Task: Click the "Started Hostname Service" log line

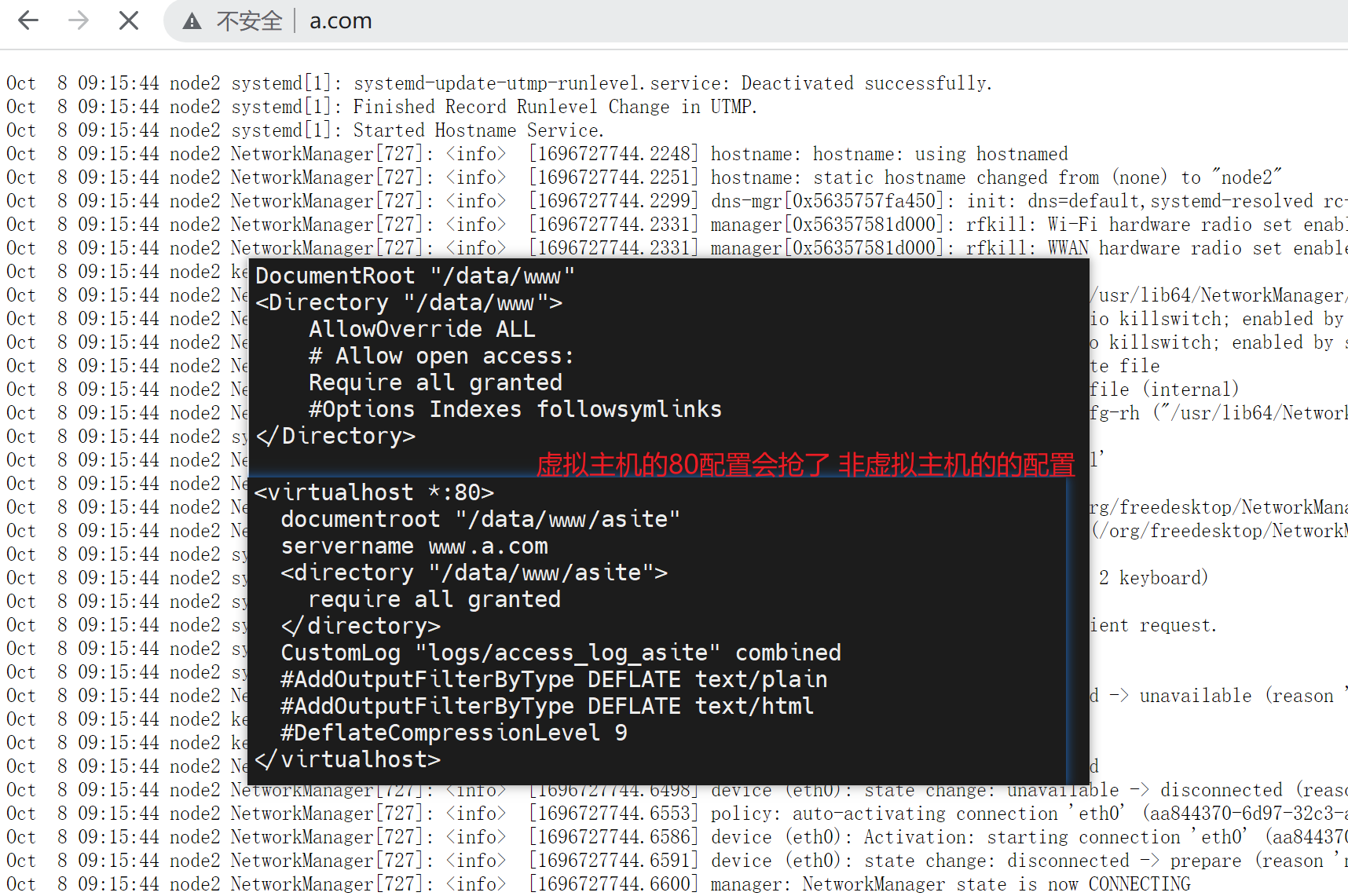Action: [x=478, y=130]
